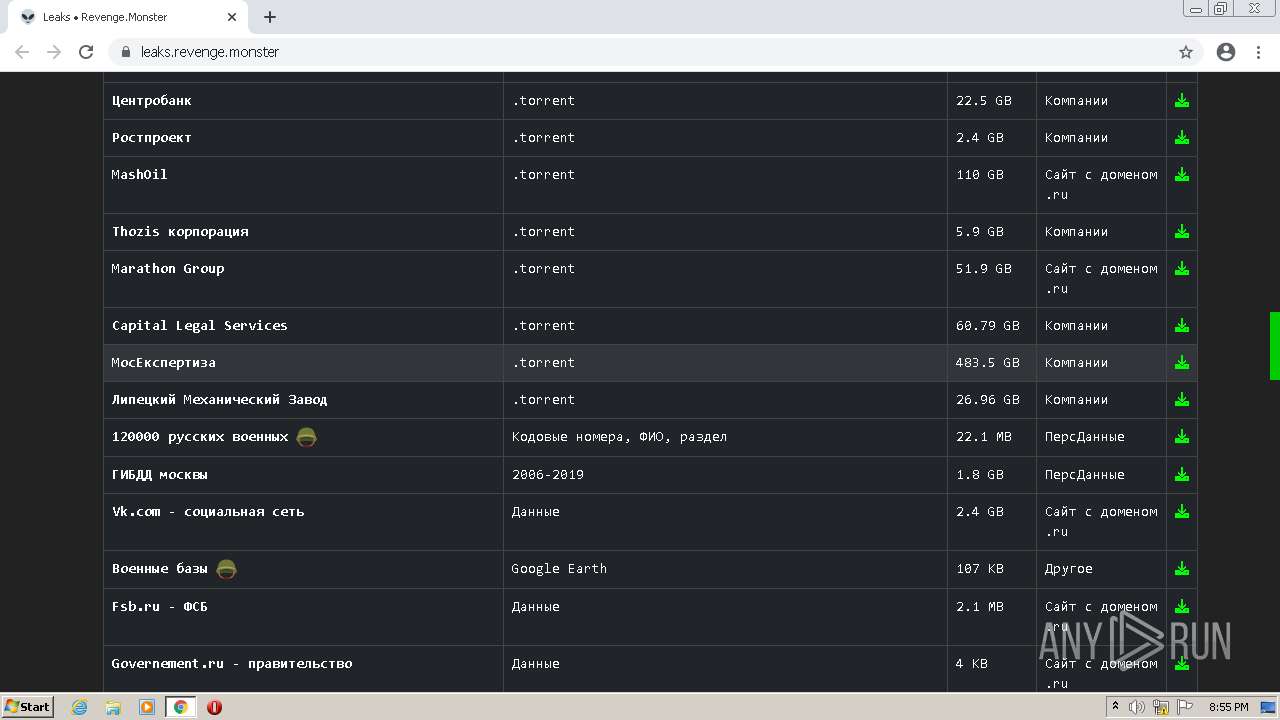This screenshot has height=720, width=1280.
Task: Download the Центробанк torrent
Action: 1182,101
